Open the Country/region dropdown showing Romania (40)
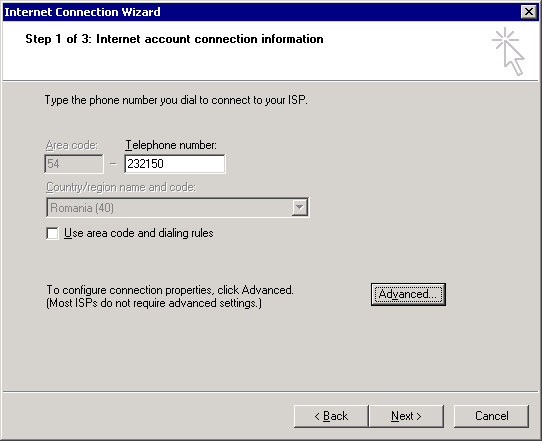542x441 pixels. 177,208
